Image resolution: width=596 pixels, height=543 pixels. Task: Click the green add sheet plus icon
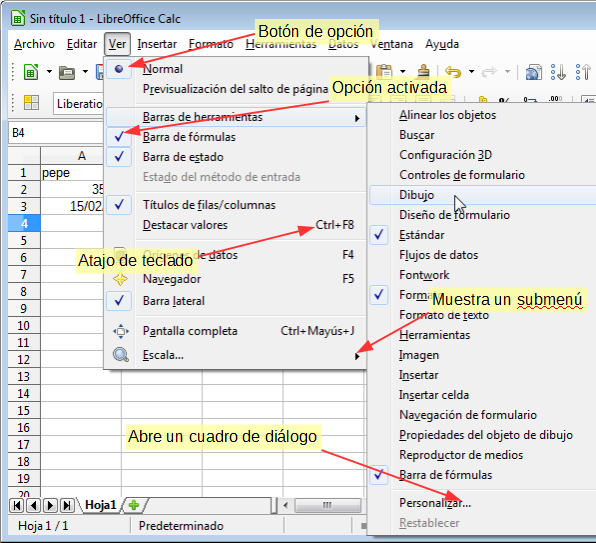click(x=134, y=505)
